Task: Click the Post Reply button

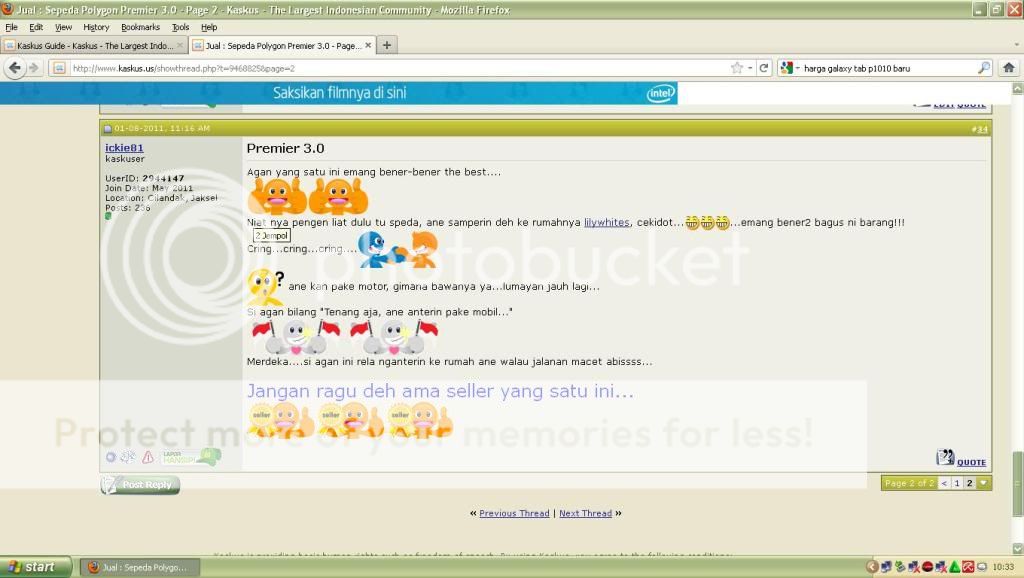Action: tap(140, 485)
